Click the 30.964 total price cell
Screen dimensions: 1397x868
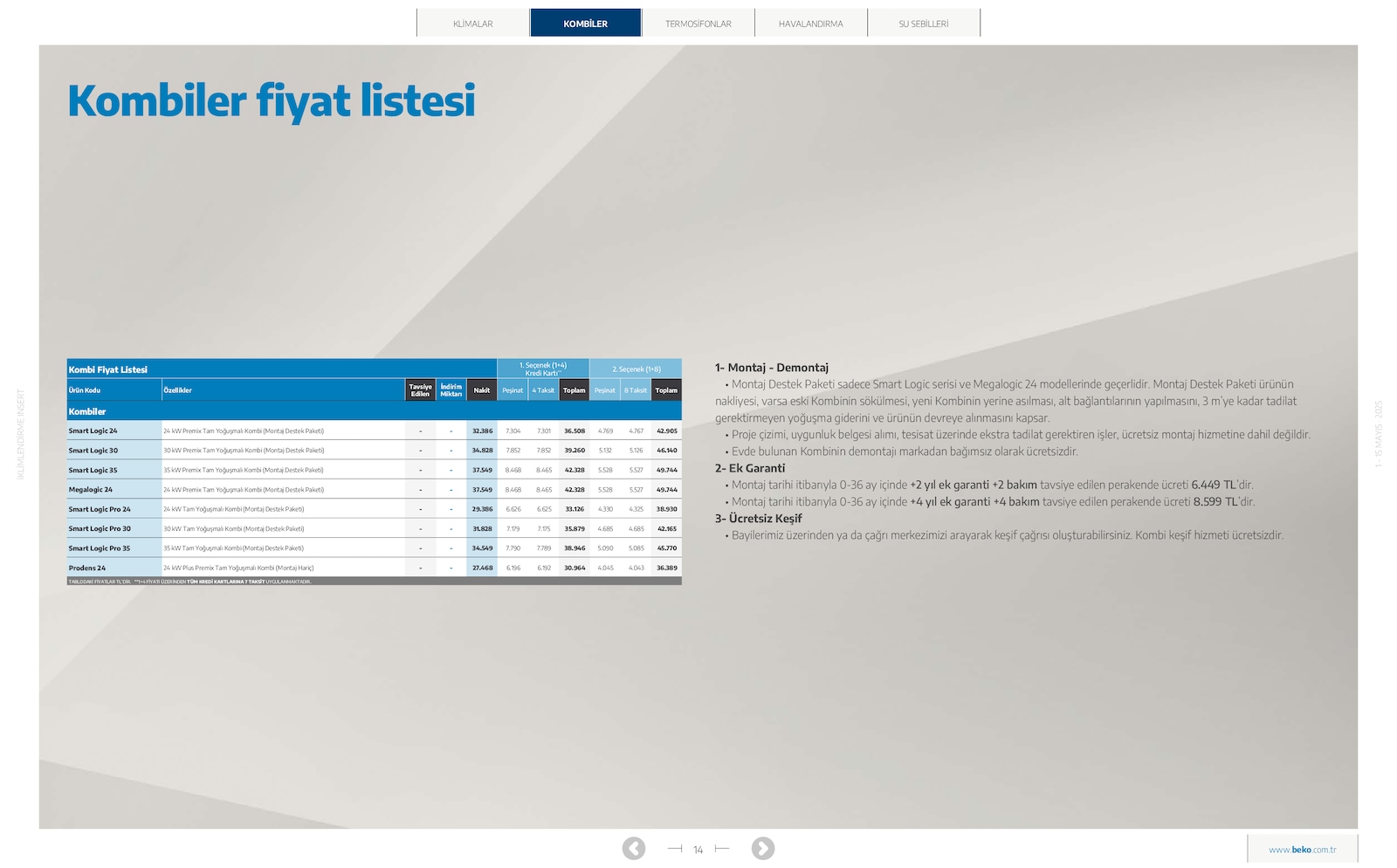(575, 568)
